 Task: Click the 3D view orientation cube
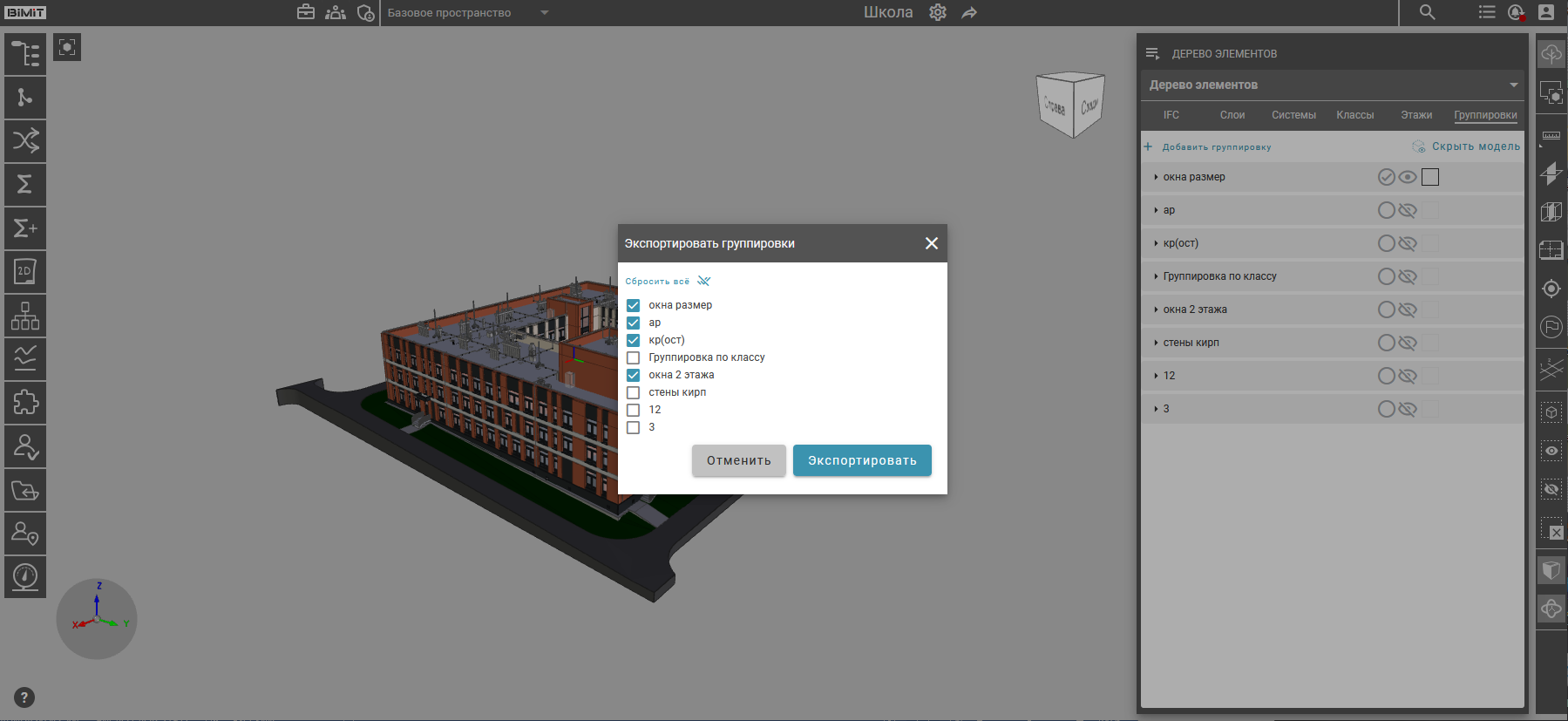(x=1070, y=105)
